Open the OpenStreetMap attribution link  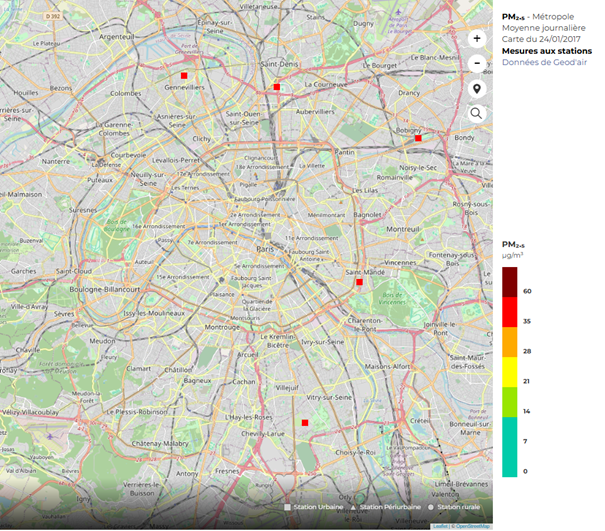click(473, 526)
